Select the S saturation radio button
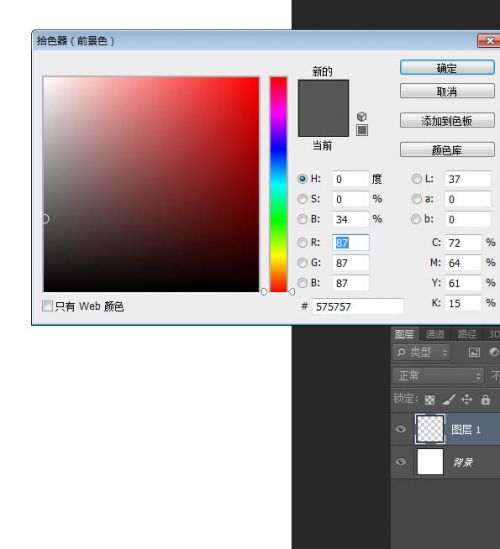500x549 pixels. point(302,199)
